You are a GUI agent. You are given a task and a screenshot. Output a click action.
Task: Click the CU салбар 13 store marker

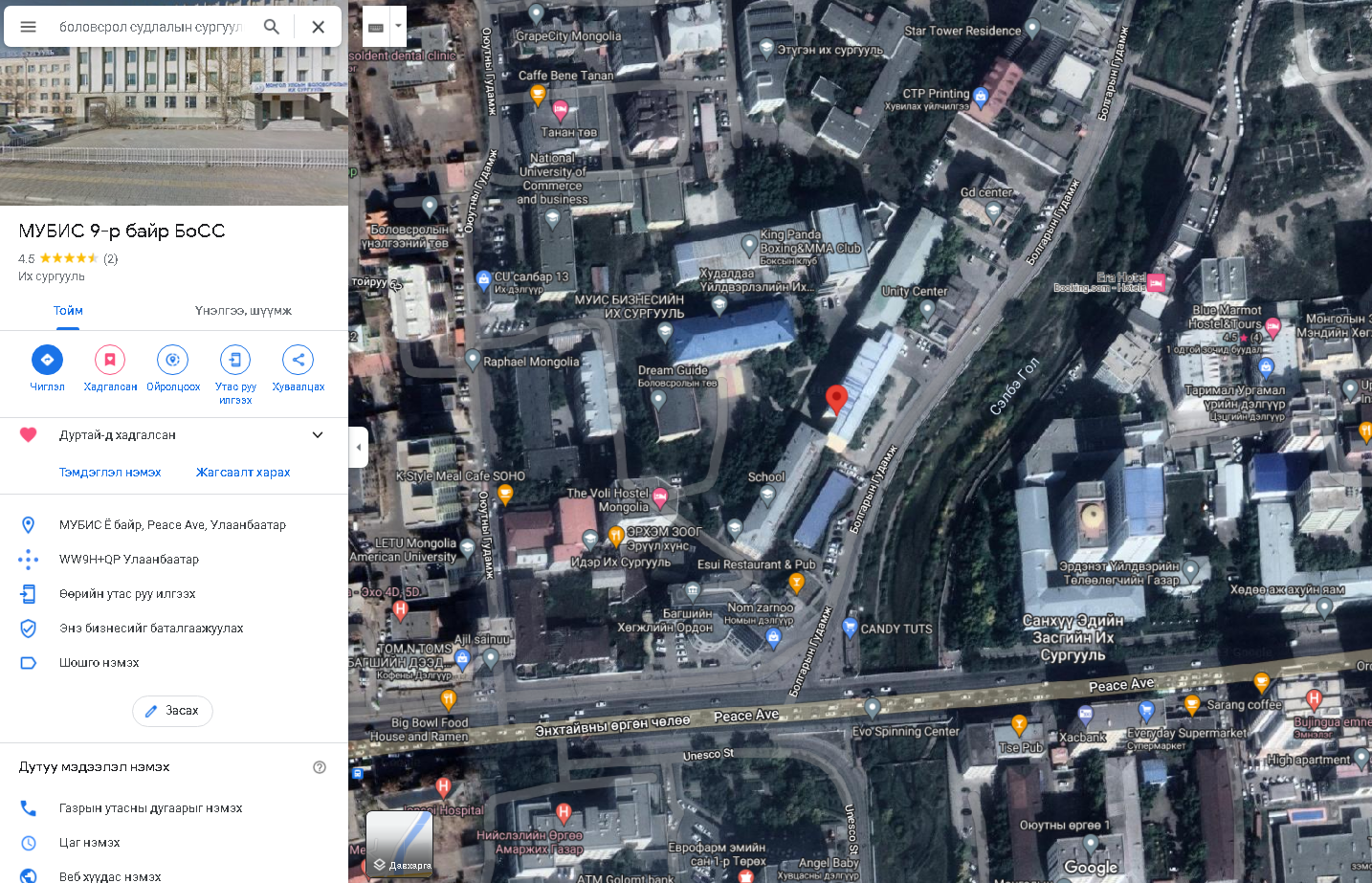[483, 279]
